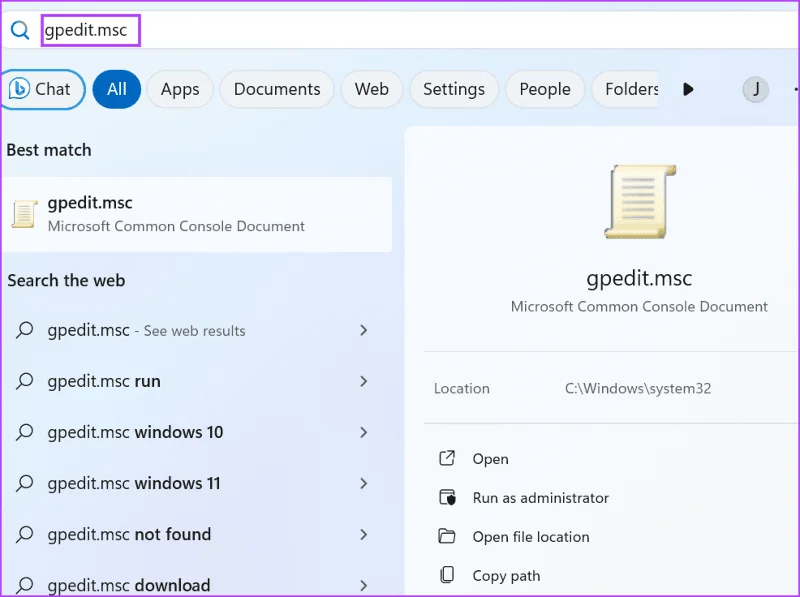This screenshot has height=597, width=800.
Task: Switch to the Folders filter tab
Action: [626, 89]
